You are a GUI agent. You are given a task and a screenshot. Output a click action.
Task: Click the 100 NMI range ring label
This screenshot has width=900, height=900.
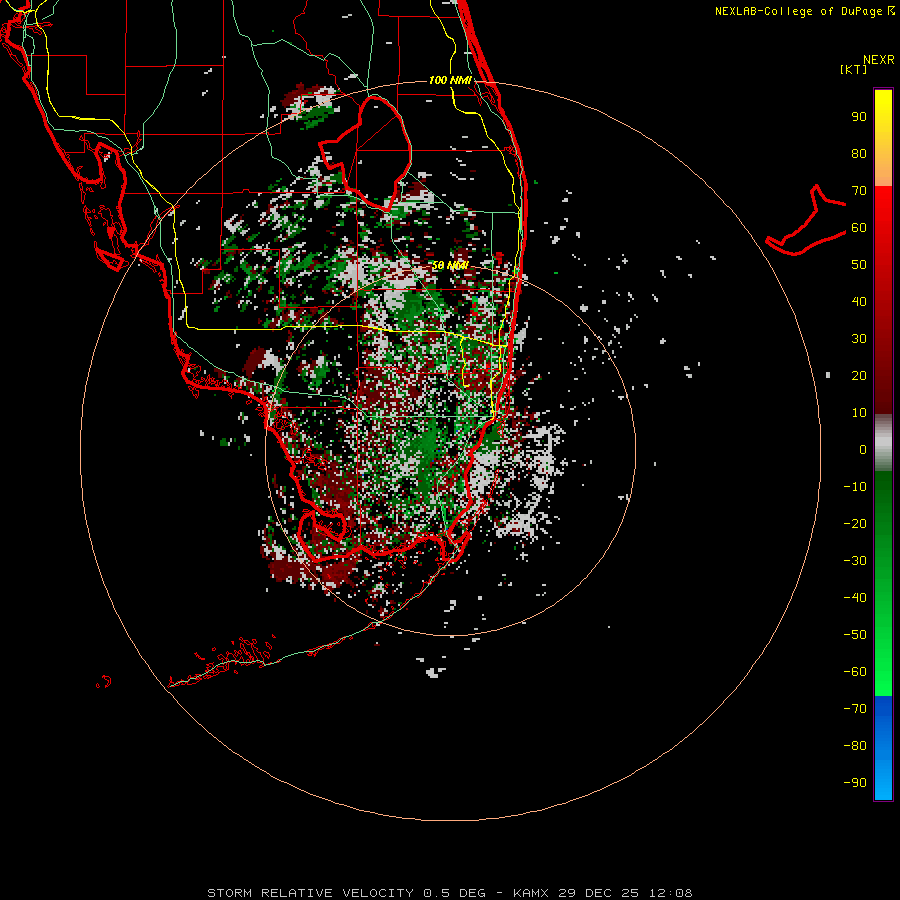click(x=451, y=80)
